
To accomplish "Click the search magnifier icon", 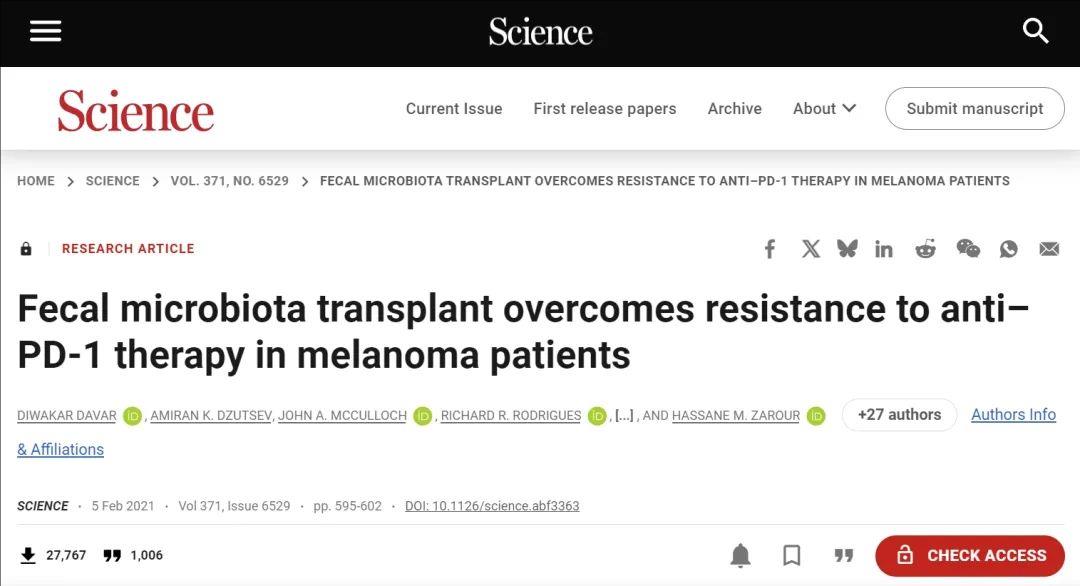I will click(1035, 31).
